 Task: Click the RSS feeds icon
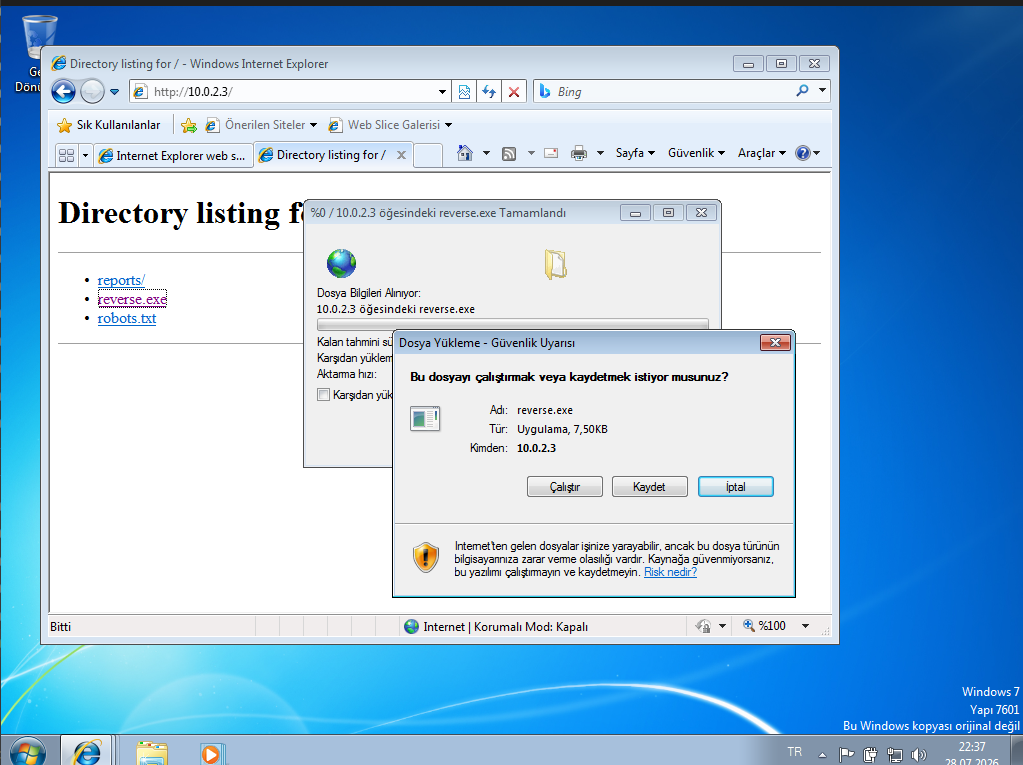(509, 153)
